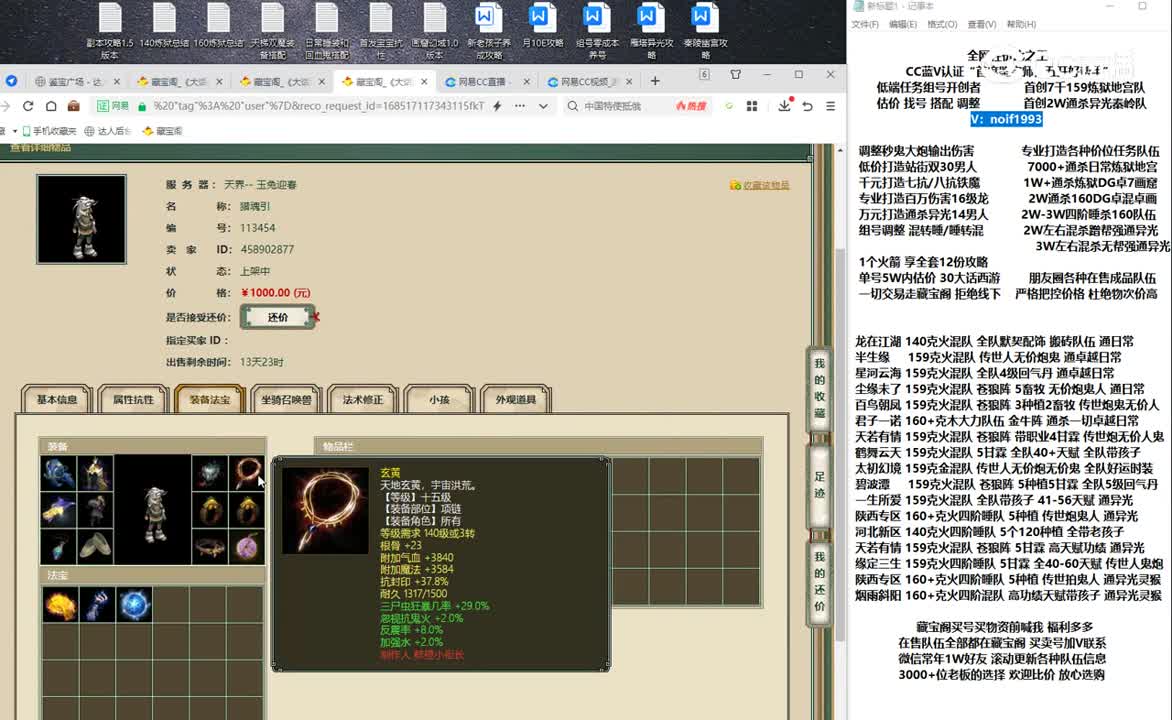
Task: Click the 热搜 hot search icon in address bar
Action: point(690,106)
